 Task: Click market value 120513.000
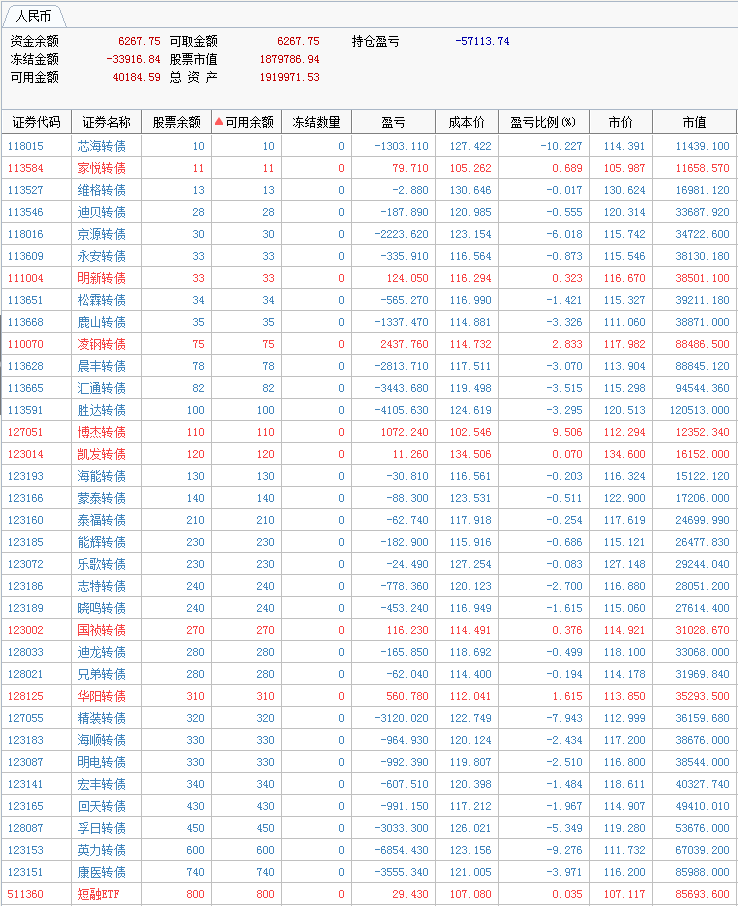click(x=700, y=410)
